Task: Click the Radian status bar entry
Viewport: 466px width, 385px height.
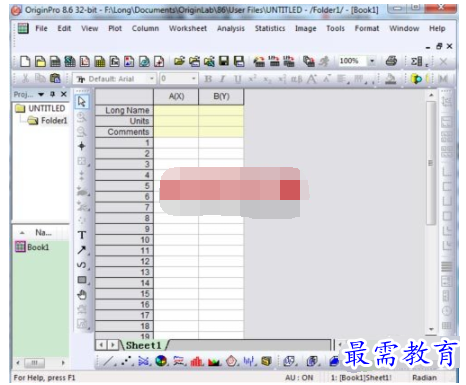Action: tap(424, 378)
